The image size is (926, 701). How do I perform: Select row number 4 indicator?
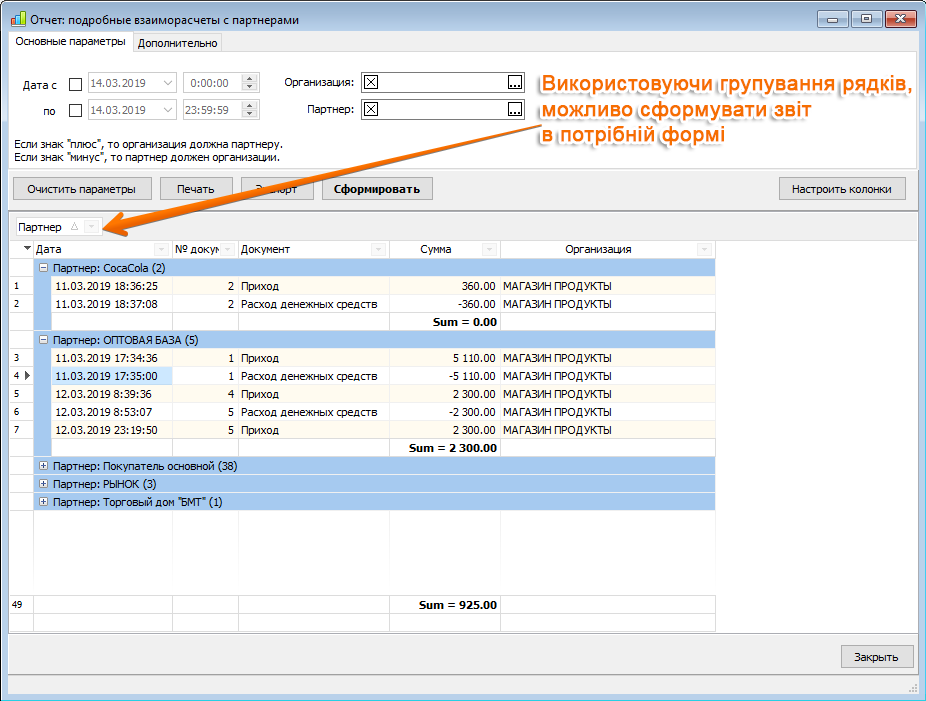(21, 376)
